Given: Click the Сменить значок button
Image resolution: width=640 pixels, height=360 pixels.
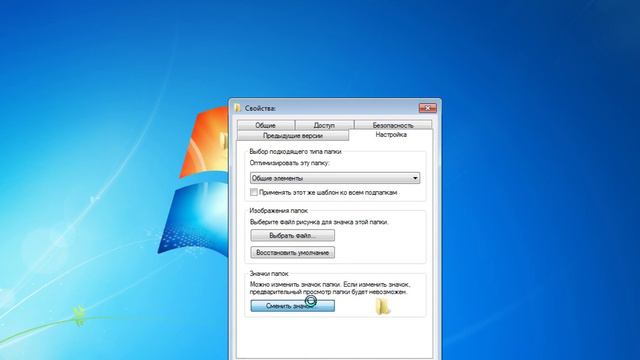Looking at the screenshot, I should tap(293, 306).
